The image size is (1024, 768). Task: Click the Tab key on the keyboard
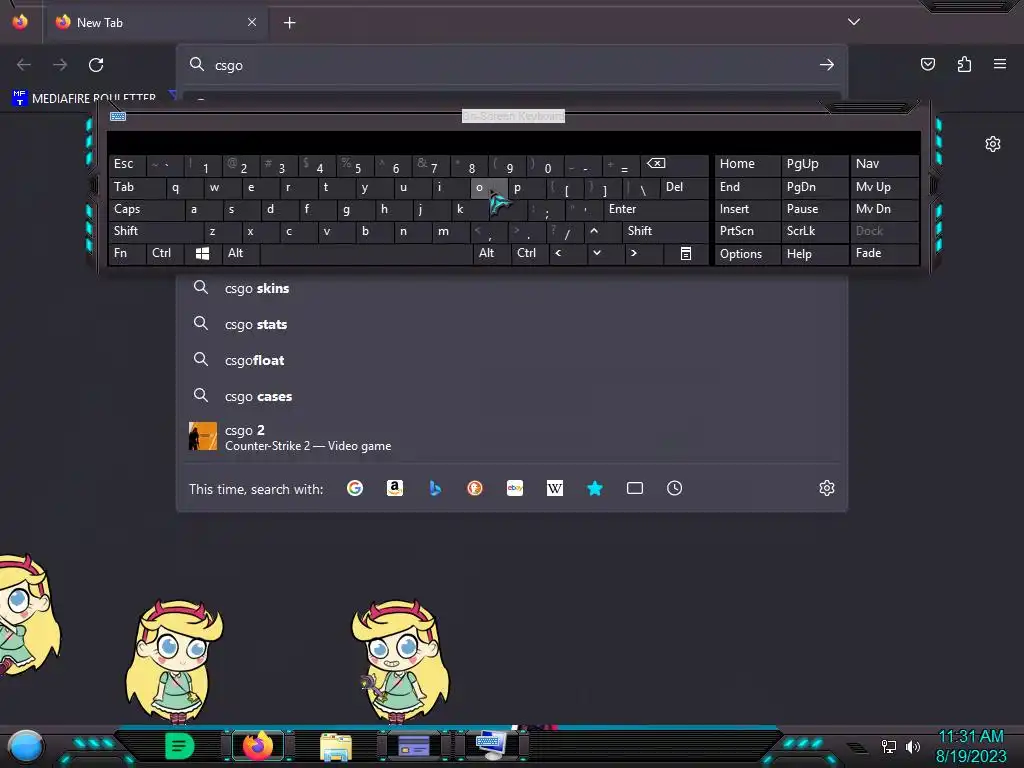point(136,187)
